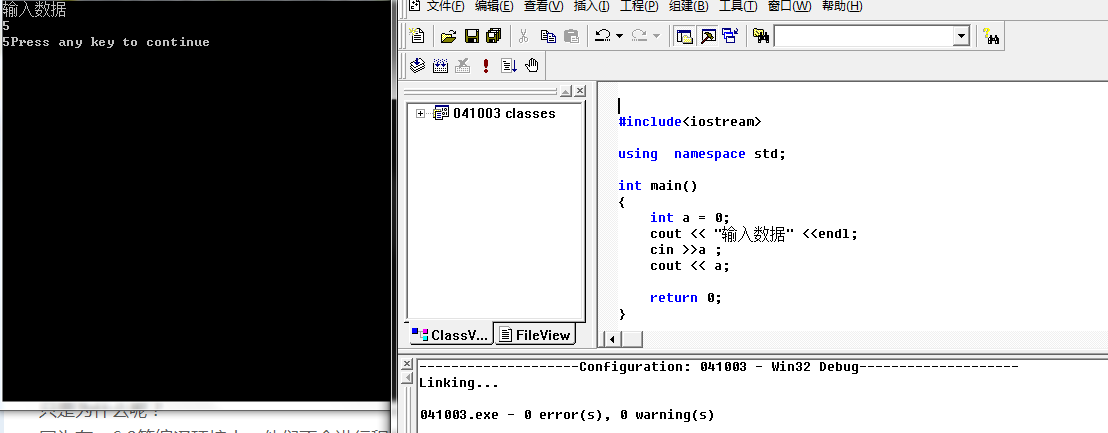Open the 查看(V) menu
The image size is (1108, 433).
(x=543, y=6)
